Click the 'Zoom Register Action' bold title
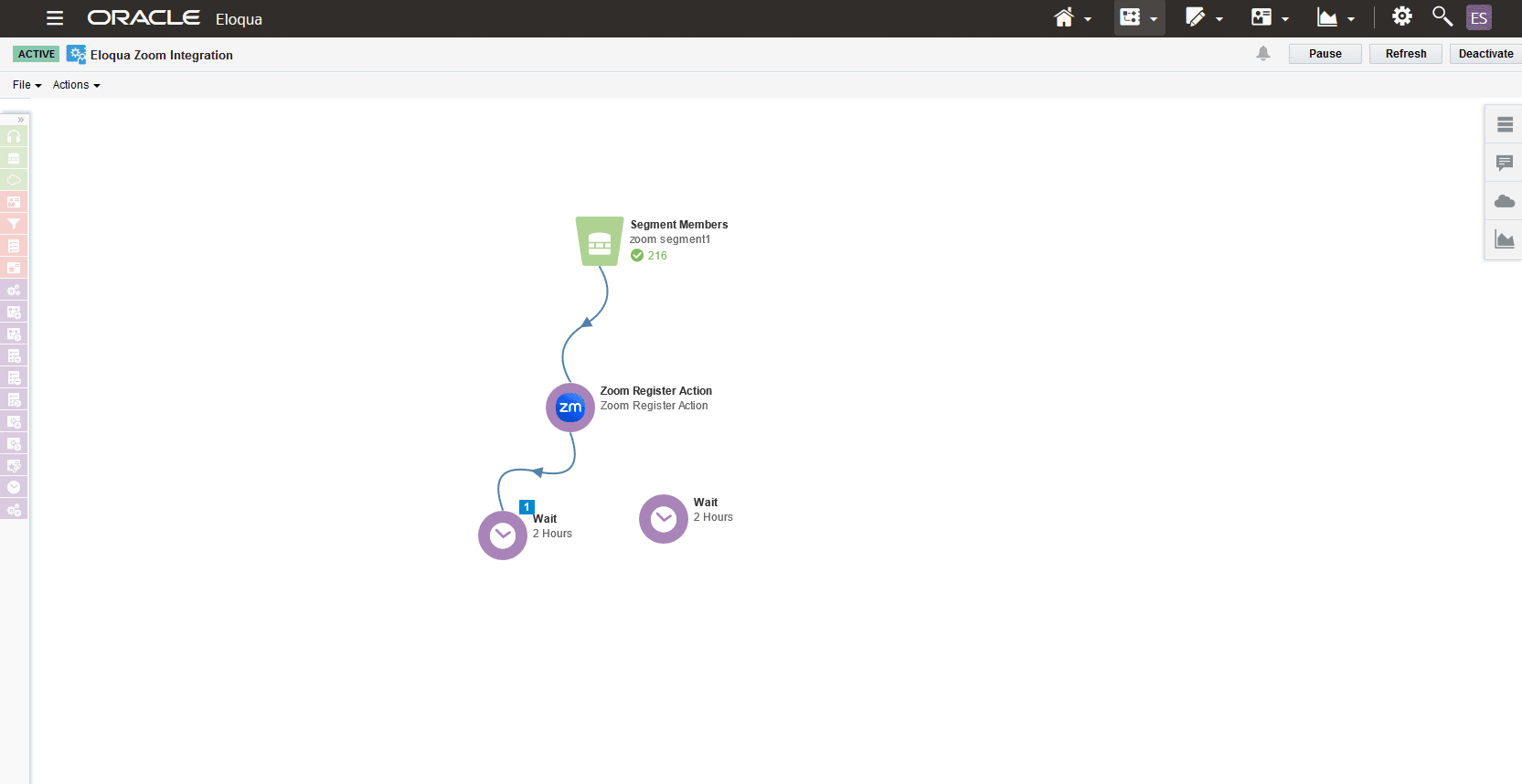 click(656, 391)
